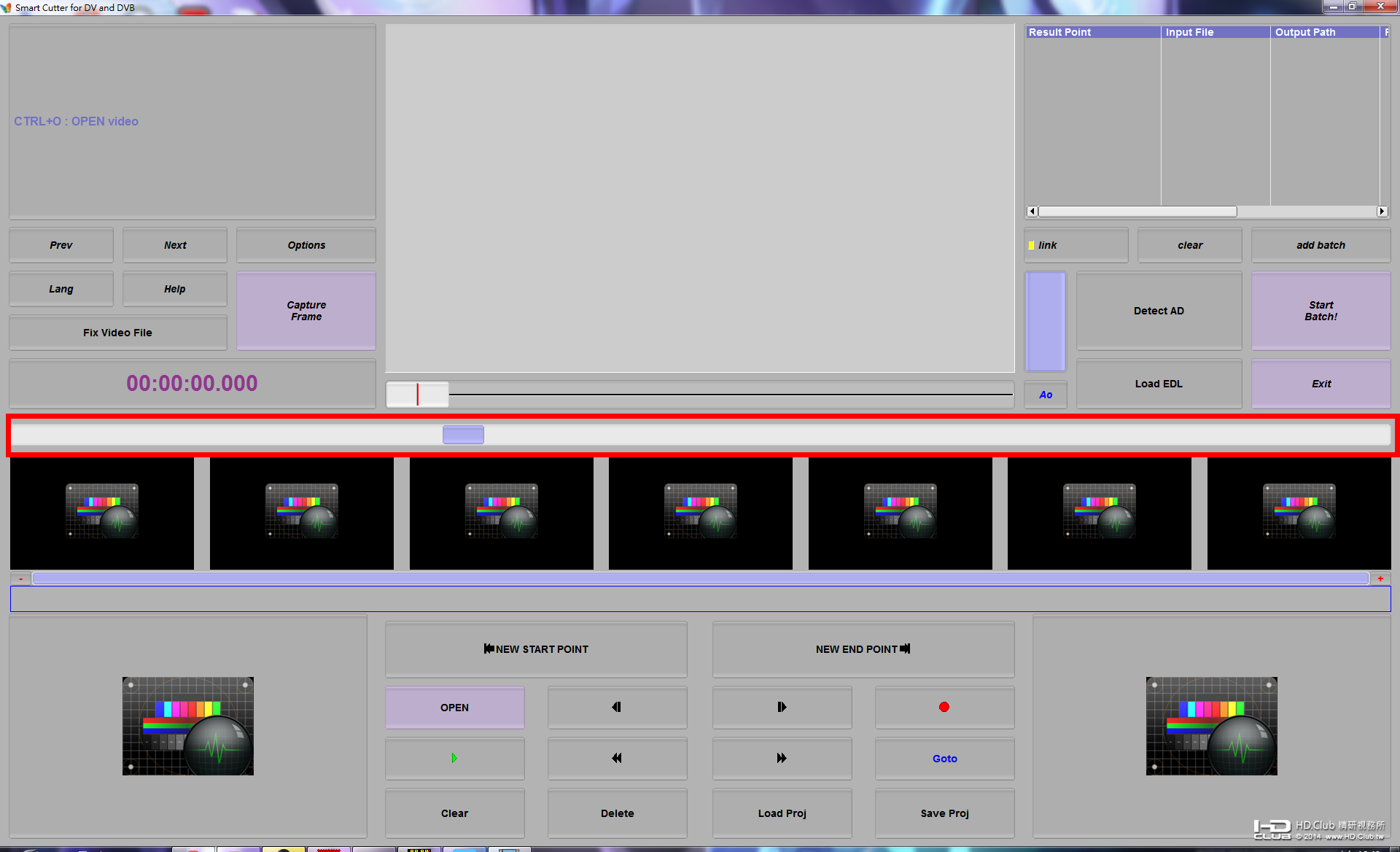The image size is (1400, 852).
Task: Select the Result Point column header
Action: (x=1092, y=32)
